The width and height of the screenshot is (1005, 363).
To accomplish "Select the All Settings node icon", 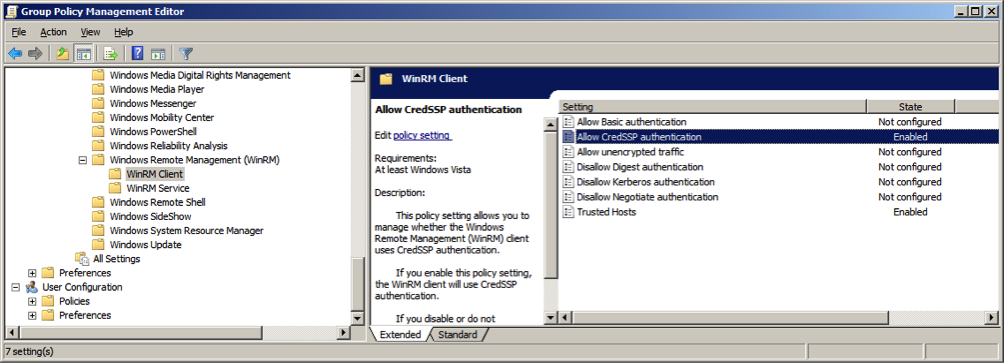I will [x=81, y=258].
